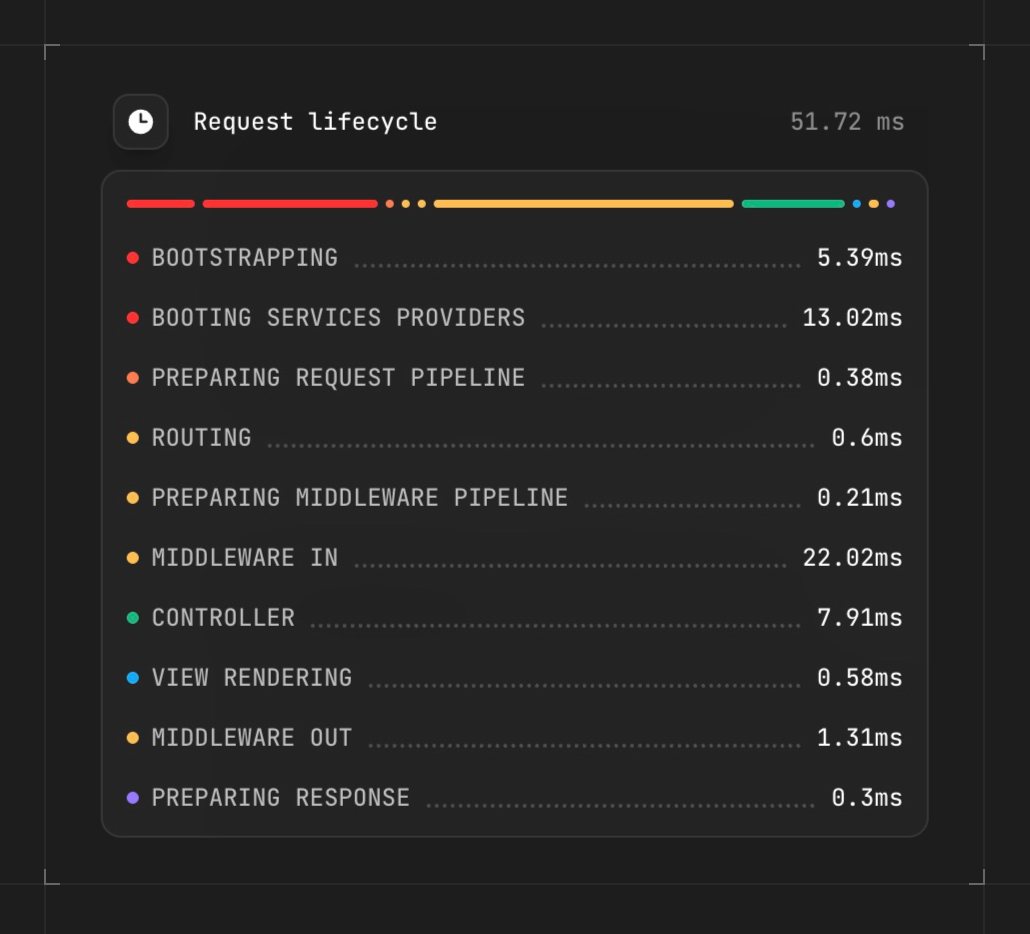Screen dimensions: 1030x934
Task: Click the 51.72 ms total duration
Action: pyautogui.click(x=847, y=122)
